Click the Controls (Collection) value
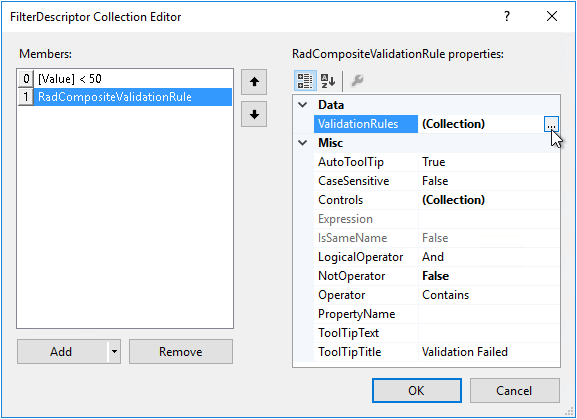 pyautogui.click(x=453, y=200)
